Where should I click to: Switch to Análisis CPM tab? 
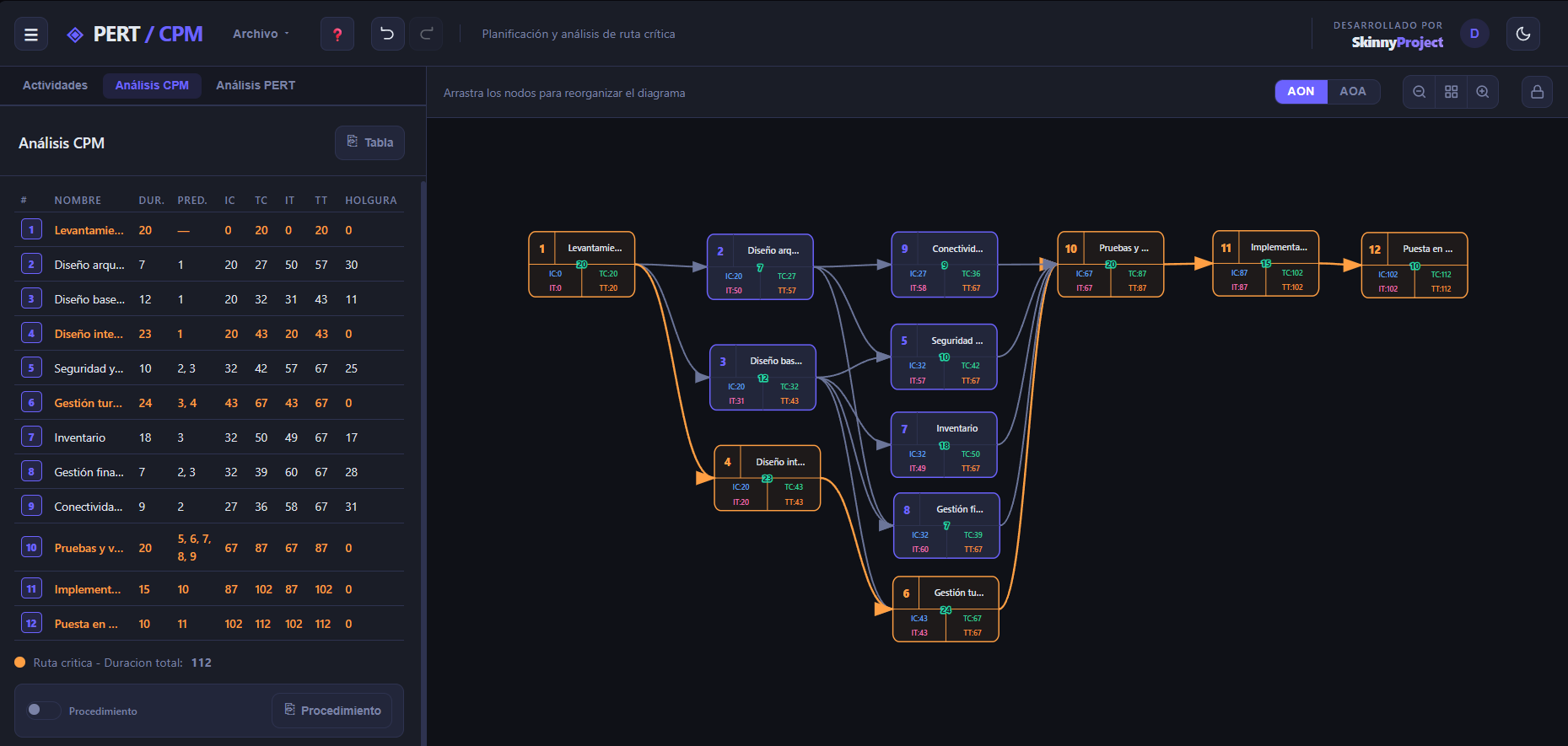152,85
